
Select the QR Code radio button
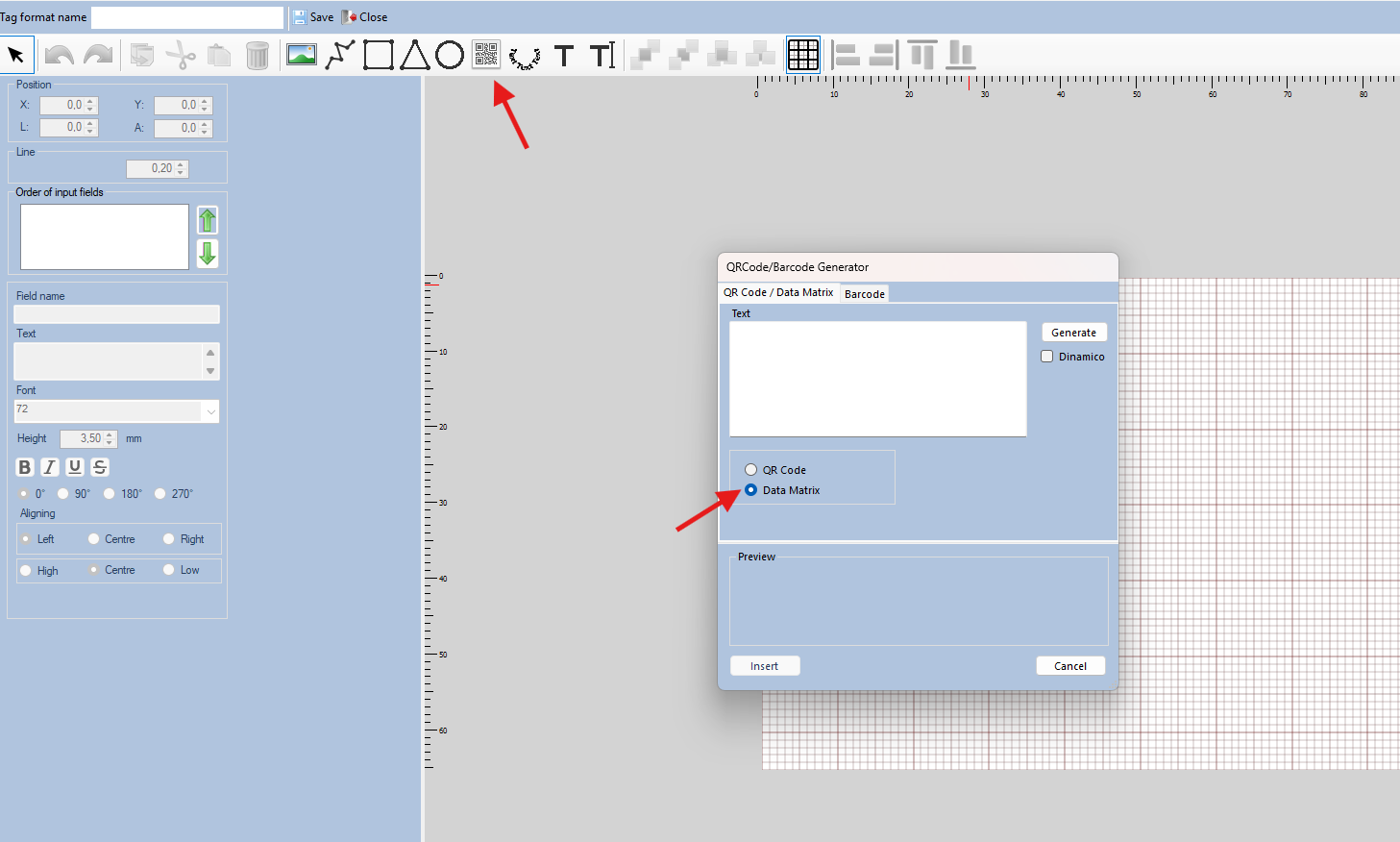(751, 470)
